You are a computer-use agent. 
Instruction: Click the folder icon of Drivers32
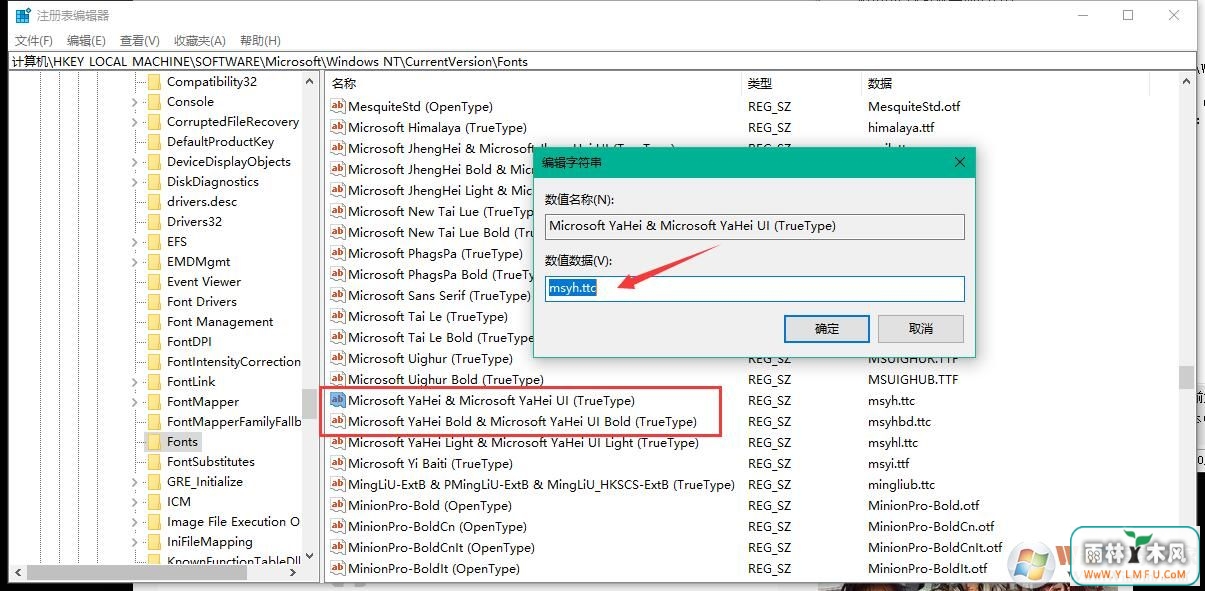(x=154, y=222)
